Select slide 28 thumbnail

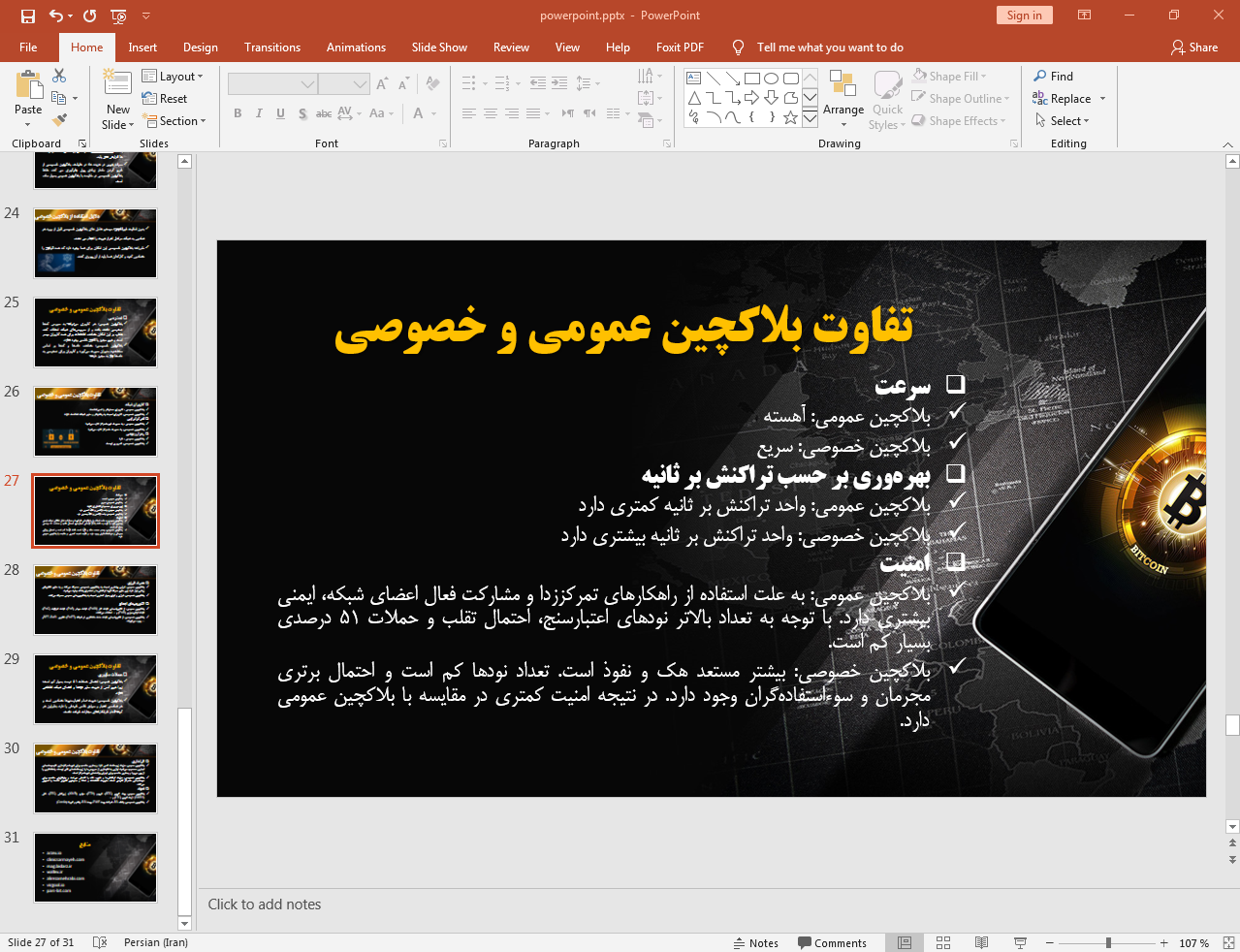coord(95,600)
